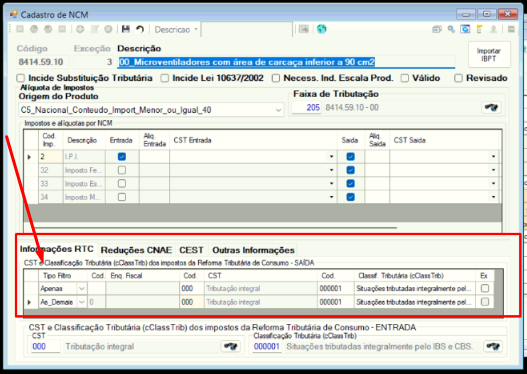Click binoculars lookup for entrada Classificação Tributária
The image size is (527, 374).
(x=493, y=346)
